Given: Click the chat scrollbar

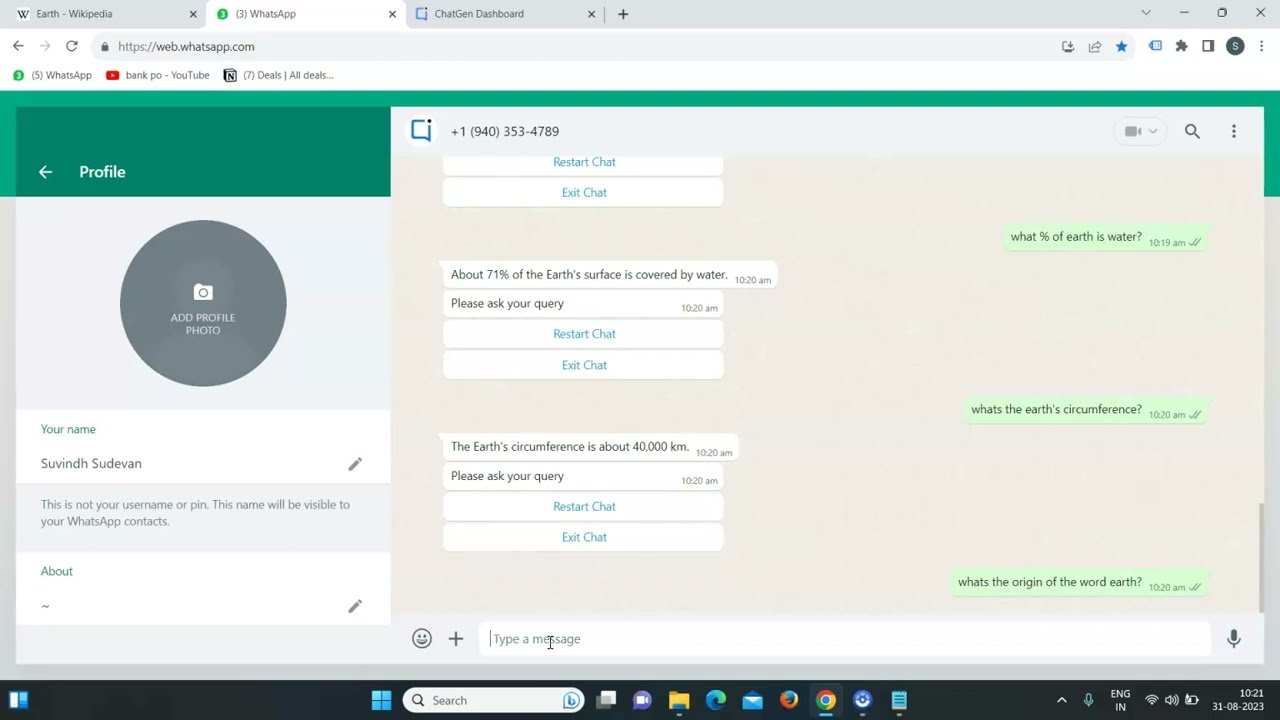Looking at the screenshot, I should [1261, 556].
